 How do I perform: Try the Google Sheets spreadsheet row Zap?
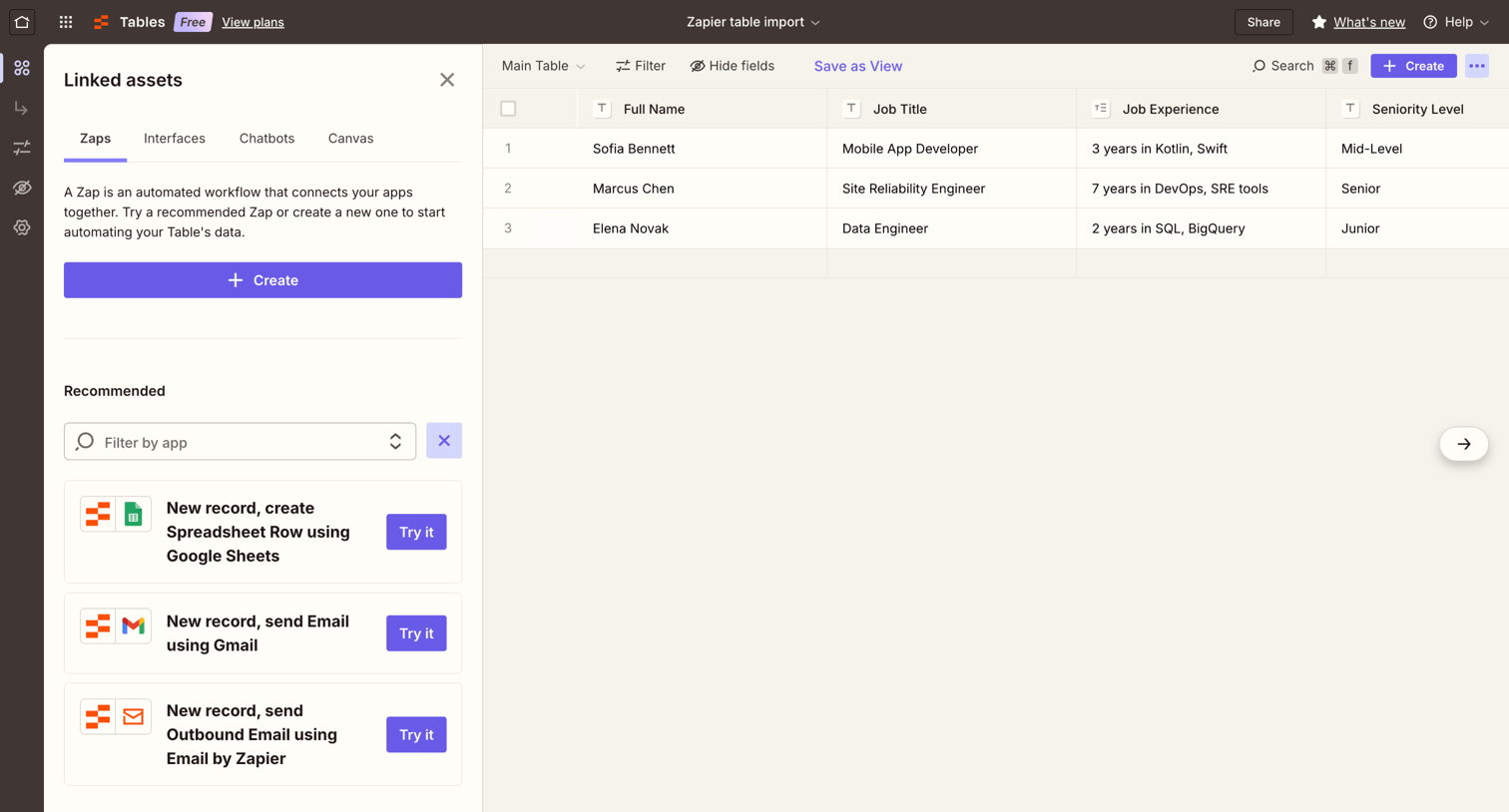point(416,532)
